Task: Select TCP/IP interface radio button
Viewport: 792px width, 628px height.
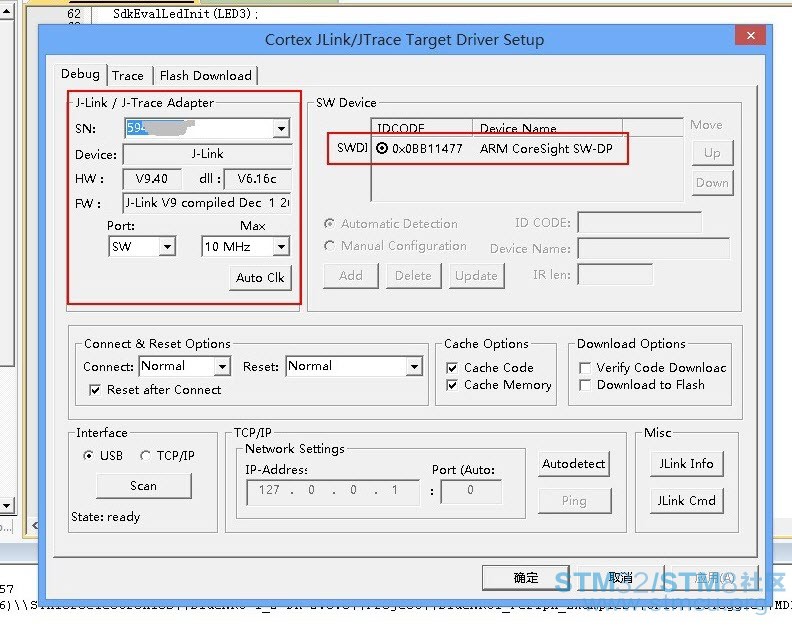Action: tap(145, 456)
